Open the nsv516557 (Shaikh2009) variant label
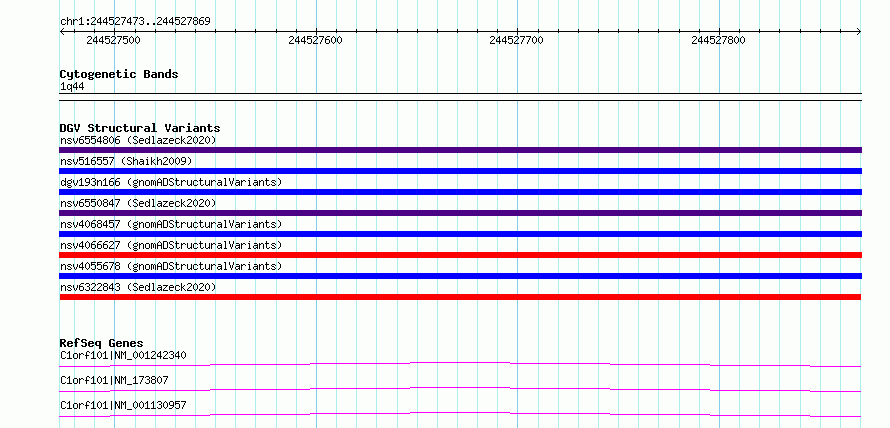 pyautogui.click(x=126, y=161)
